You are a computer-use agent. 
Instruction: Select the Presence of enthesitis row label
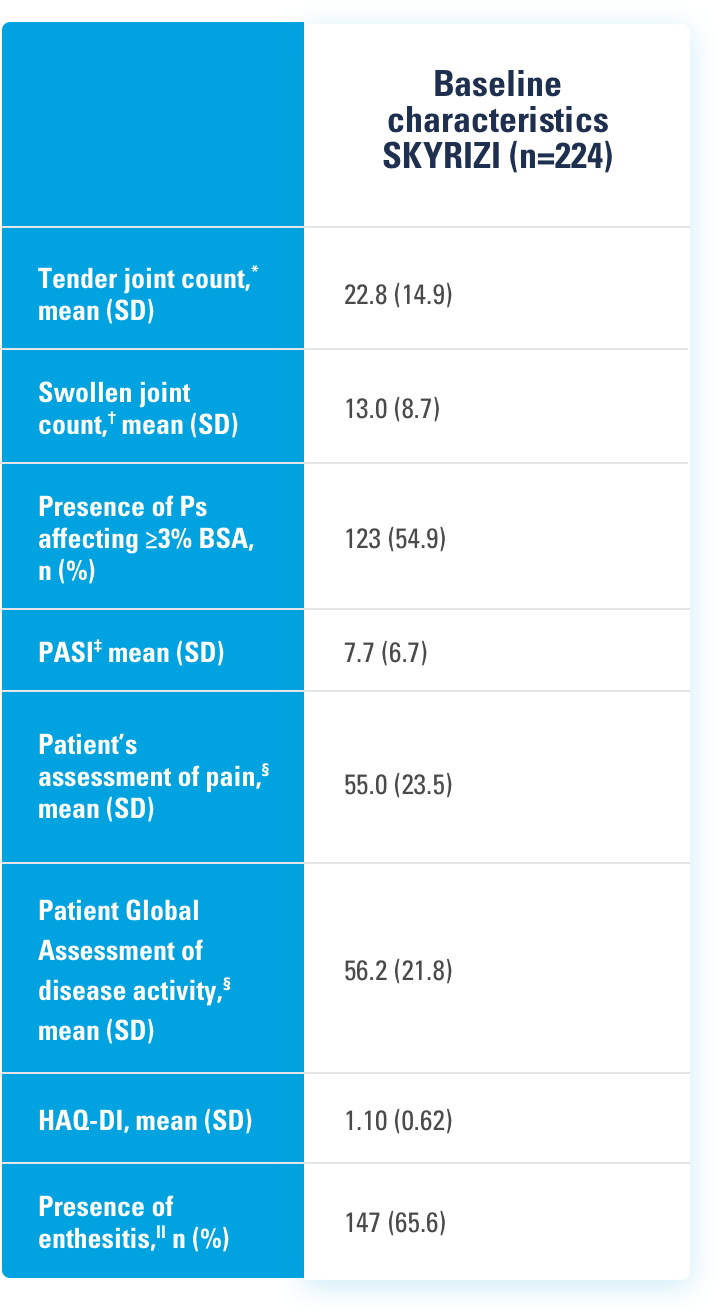[133, 1223]
